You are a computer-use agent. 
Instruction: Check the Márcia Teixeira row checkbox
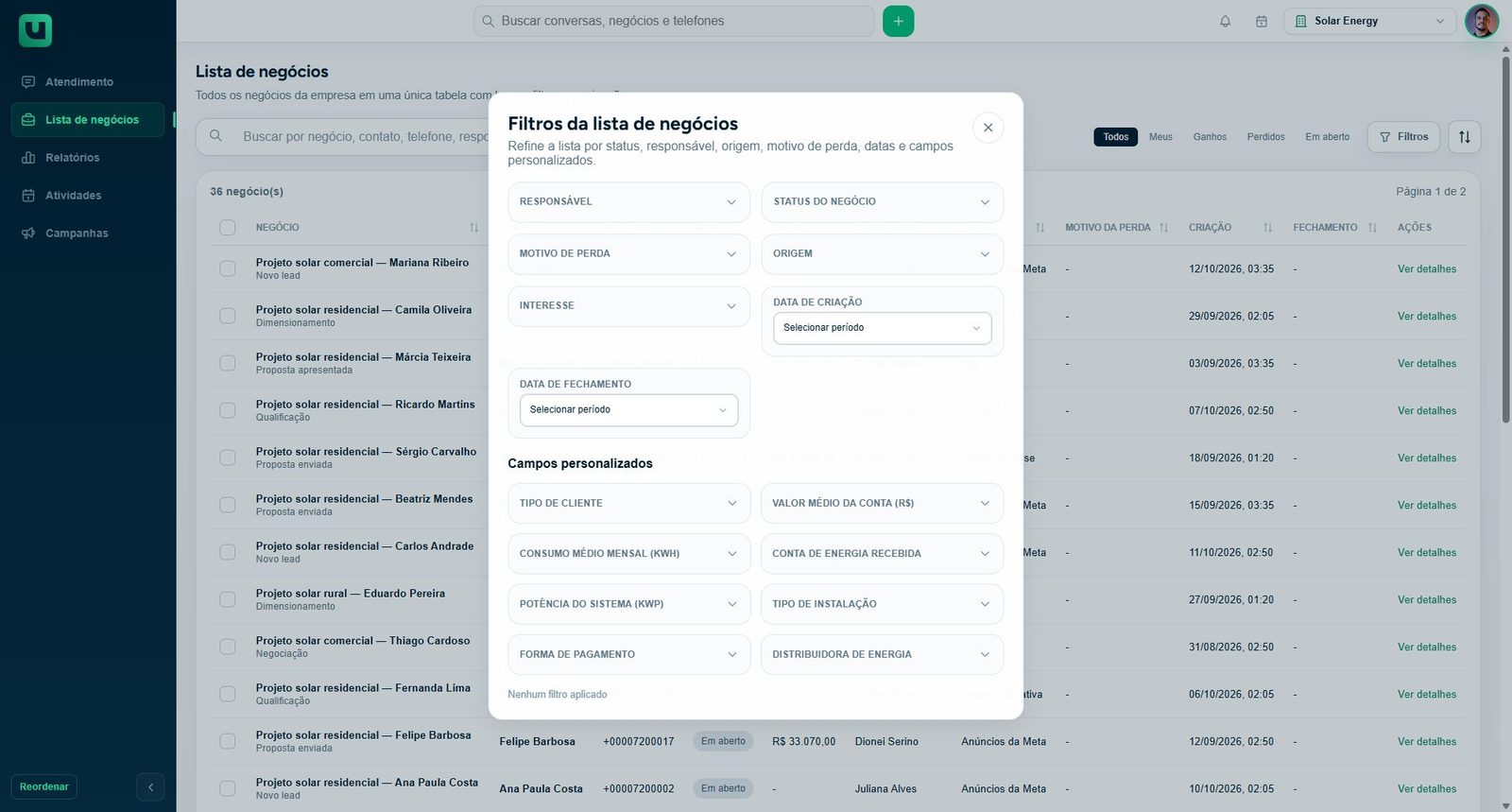(x=228, y=363)
